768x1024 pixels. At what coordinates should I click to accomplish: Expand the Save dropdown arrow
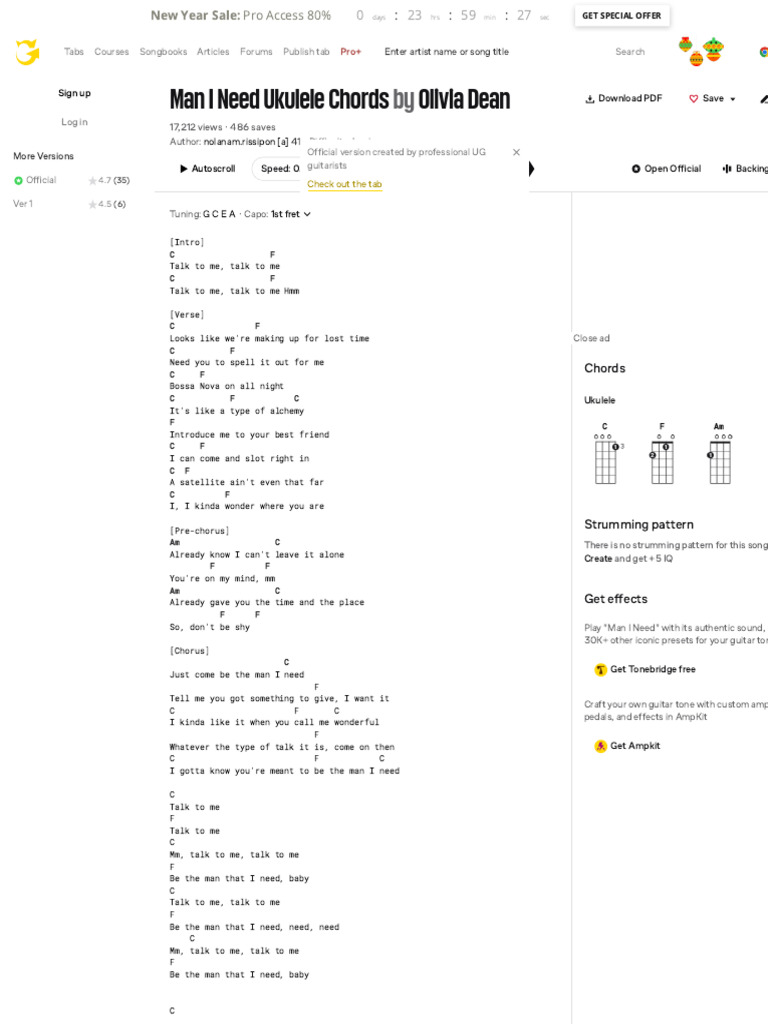[x=733, y=99]
